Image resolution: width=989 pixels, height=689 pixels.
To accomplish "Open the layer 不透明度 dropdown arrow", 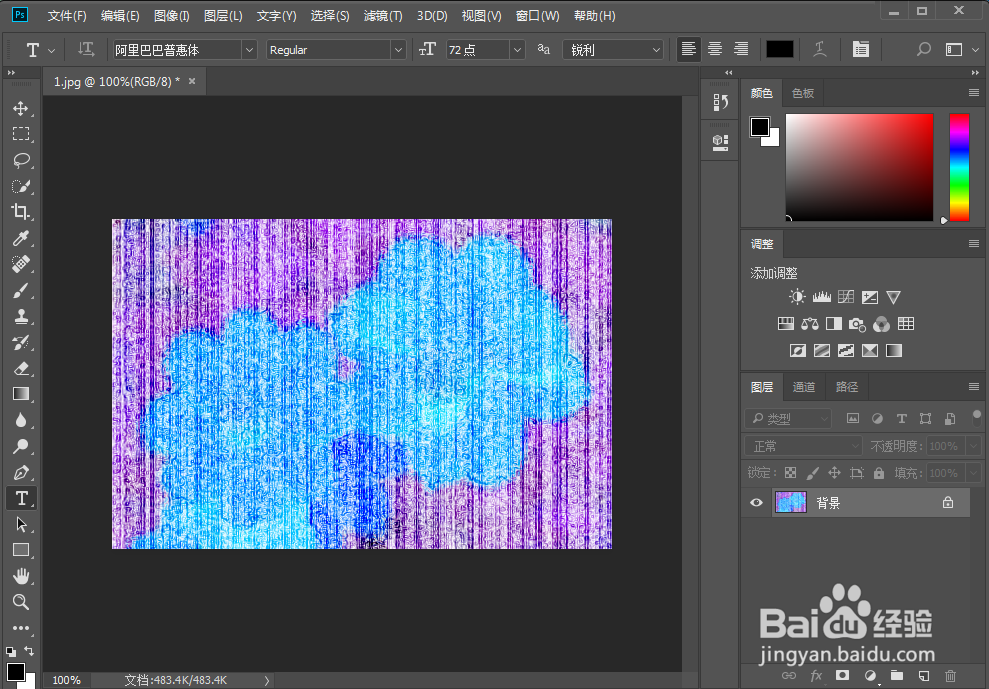I will coord(973,446).
